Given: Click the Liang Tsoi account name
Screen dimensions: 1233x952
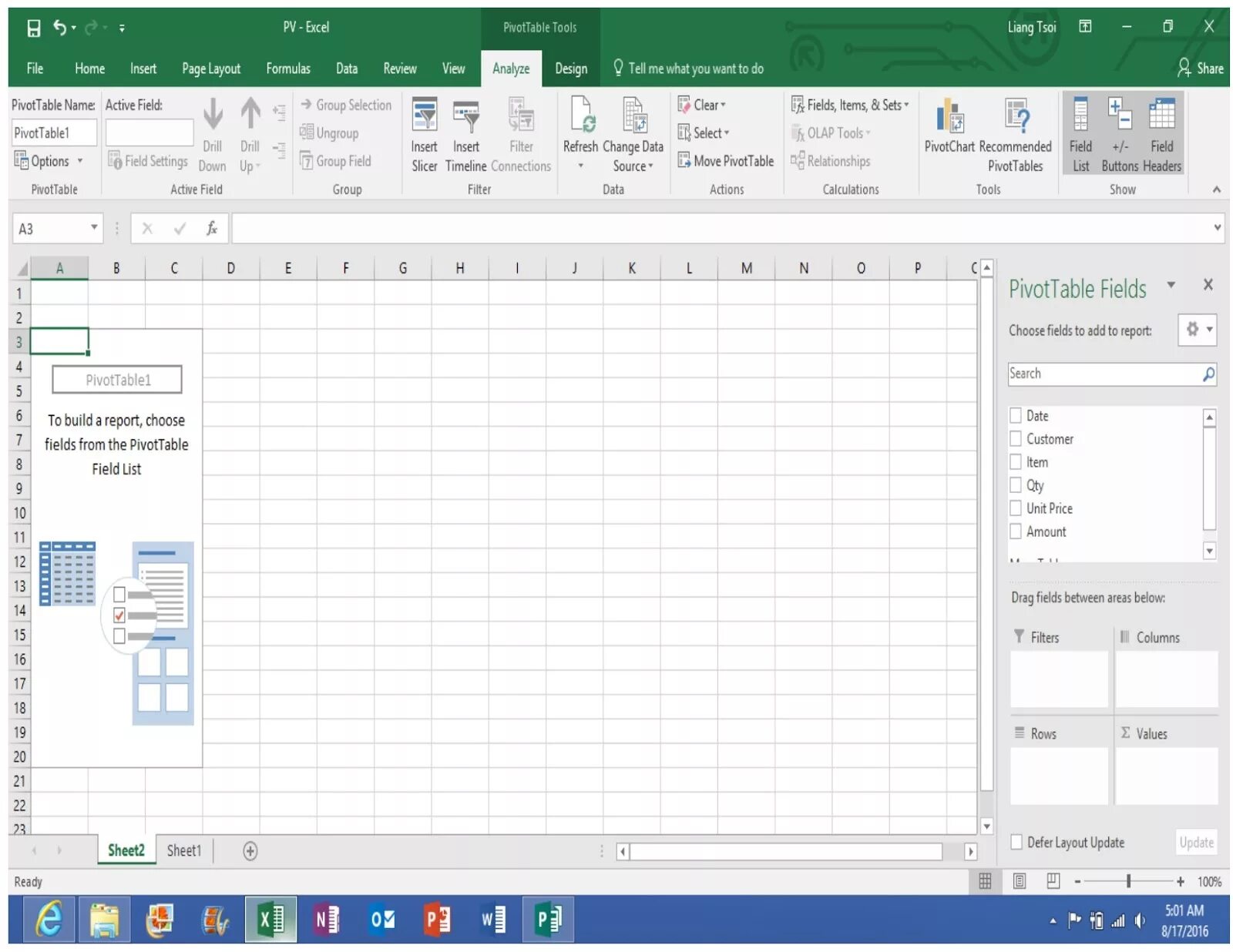Looking at the screenshot, I should [1031, 28].
